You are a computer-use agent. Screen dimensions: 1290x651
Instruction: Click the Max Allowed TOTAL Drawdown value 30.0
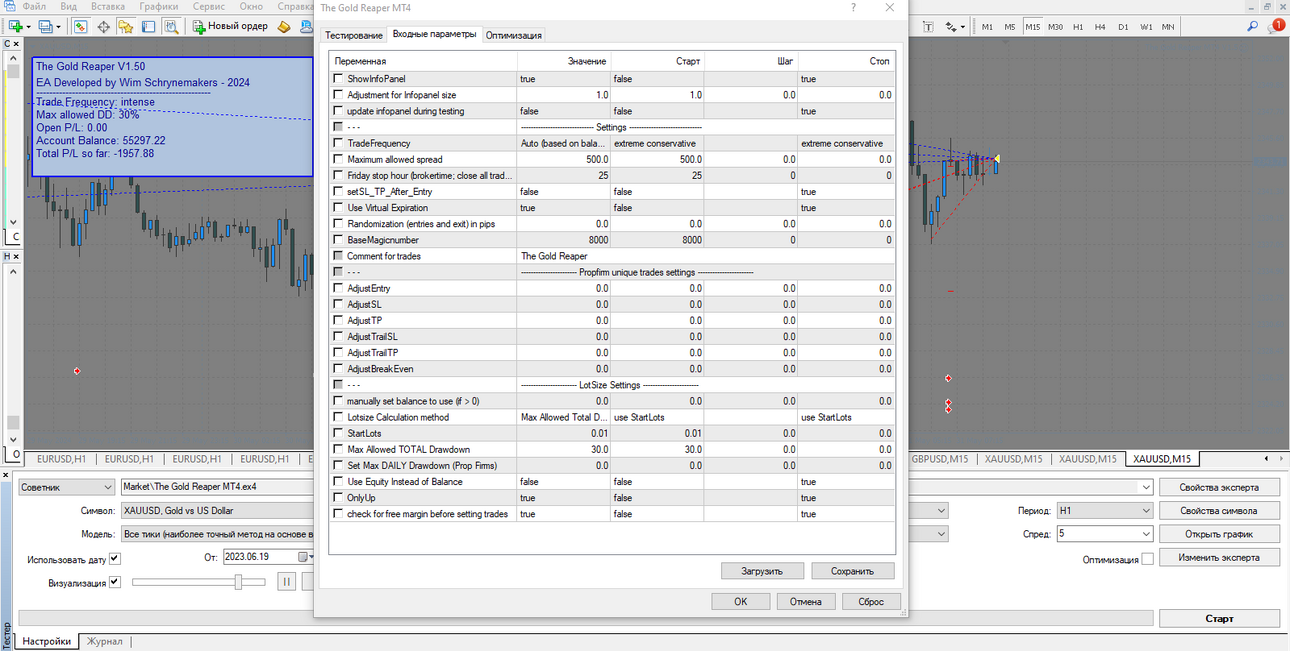[x=563, y=449]
